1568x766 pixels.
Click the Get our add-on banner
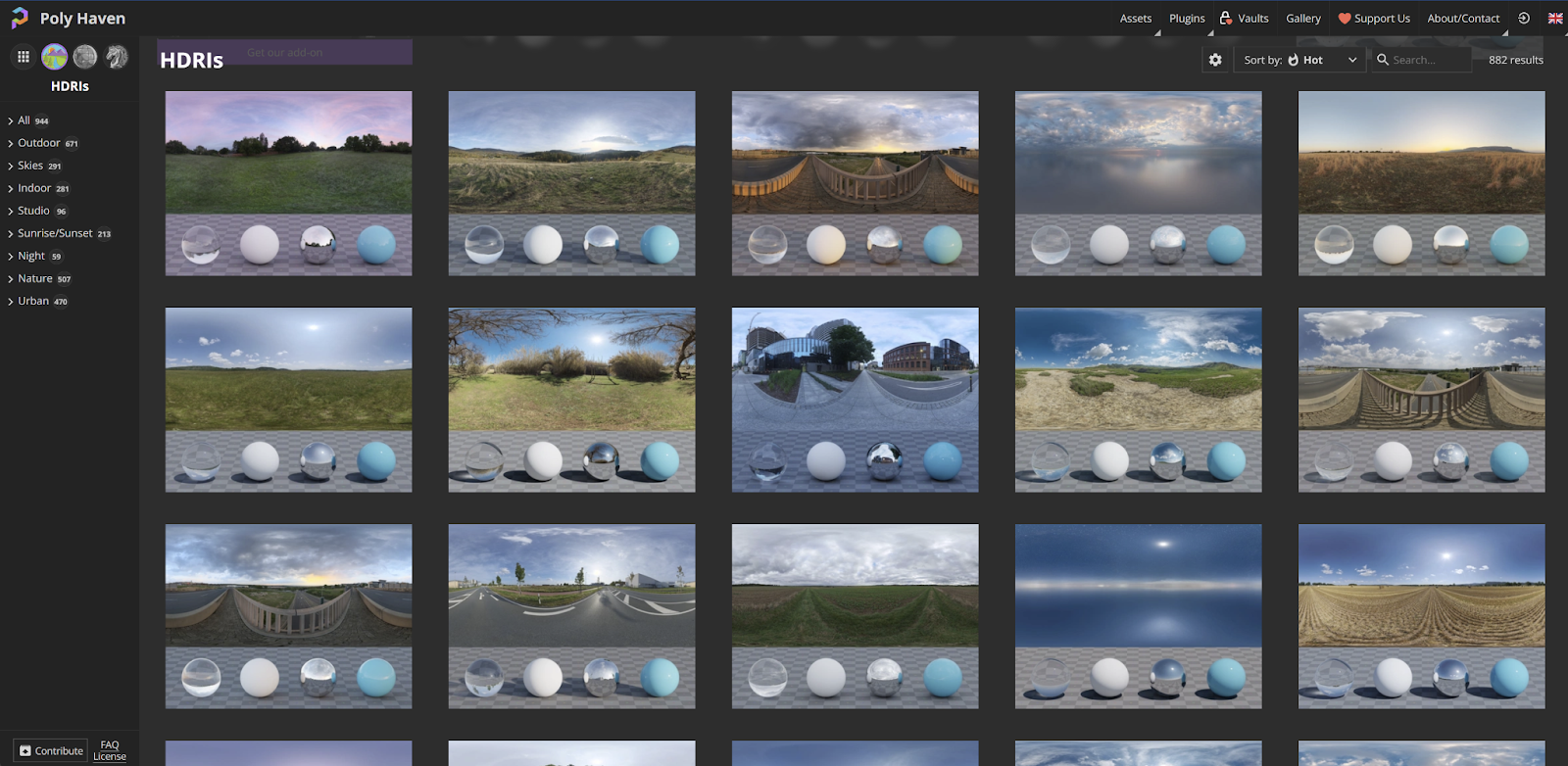click(x=284, y=52)
